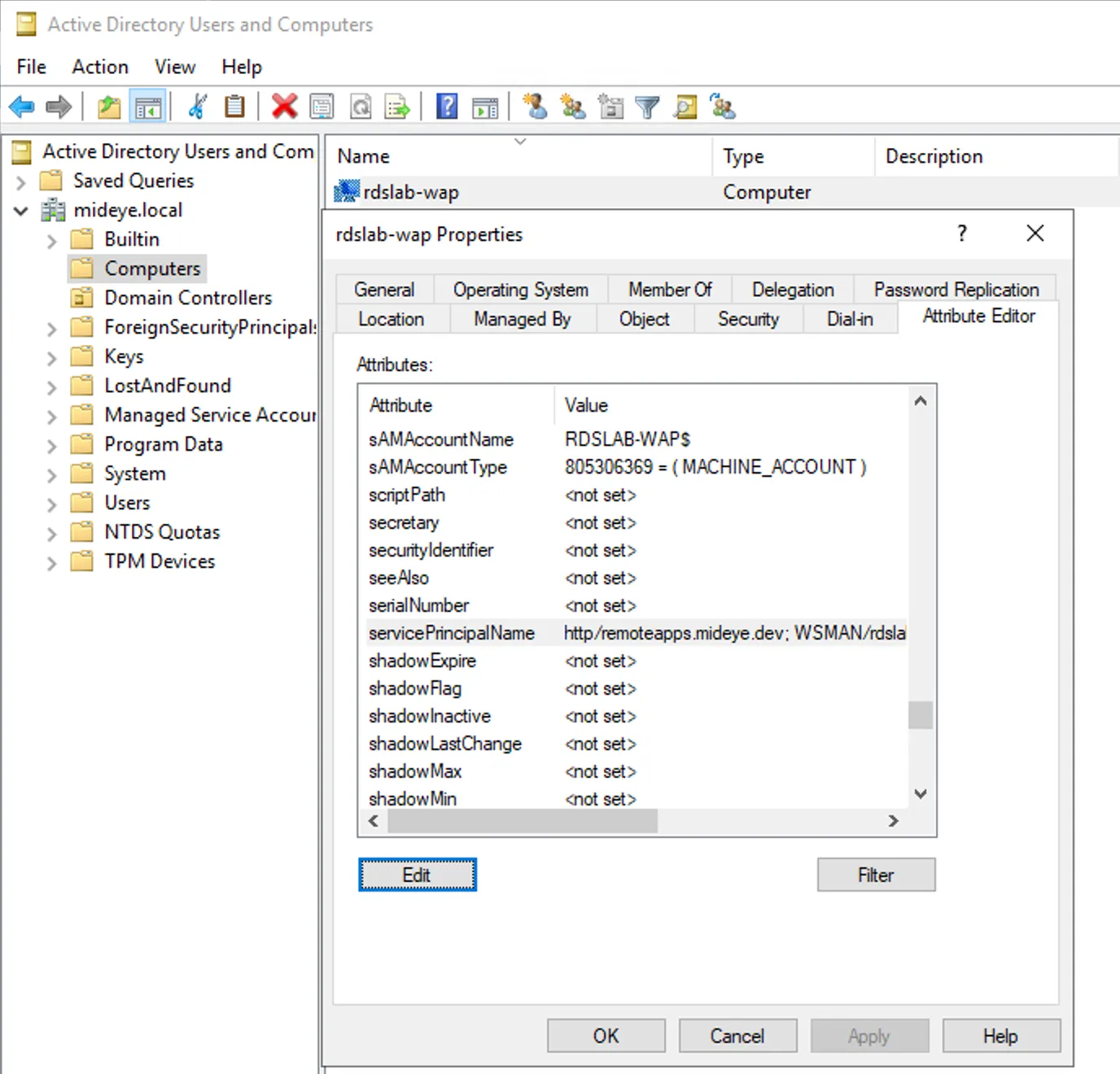
Task: Create a new group
Action: 572,106
